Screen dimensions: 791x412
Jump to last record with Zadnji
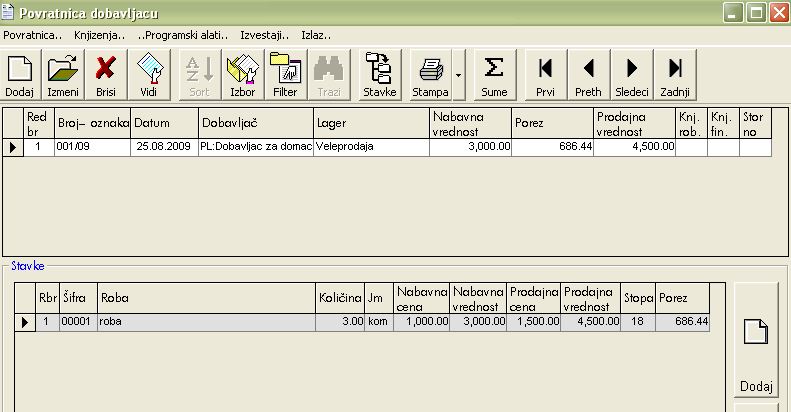675,75
